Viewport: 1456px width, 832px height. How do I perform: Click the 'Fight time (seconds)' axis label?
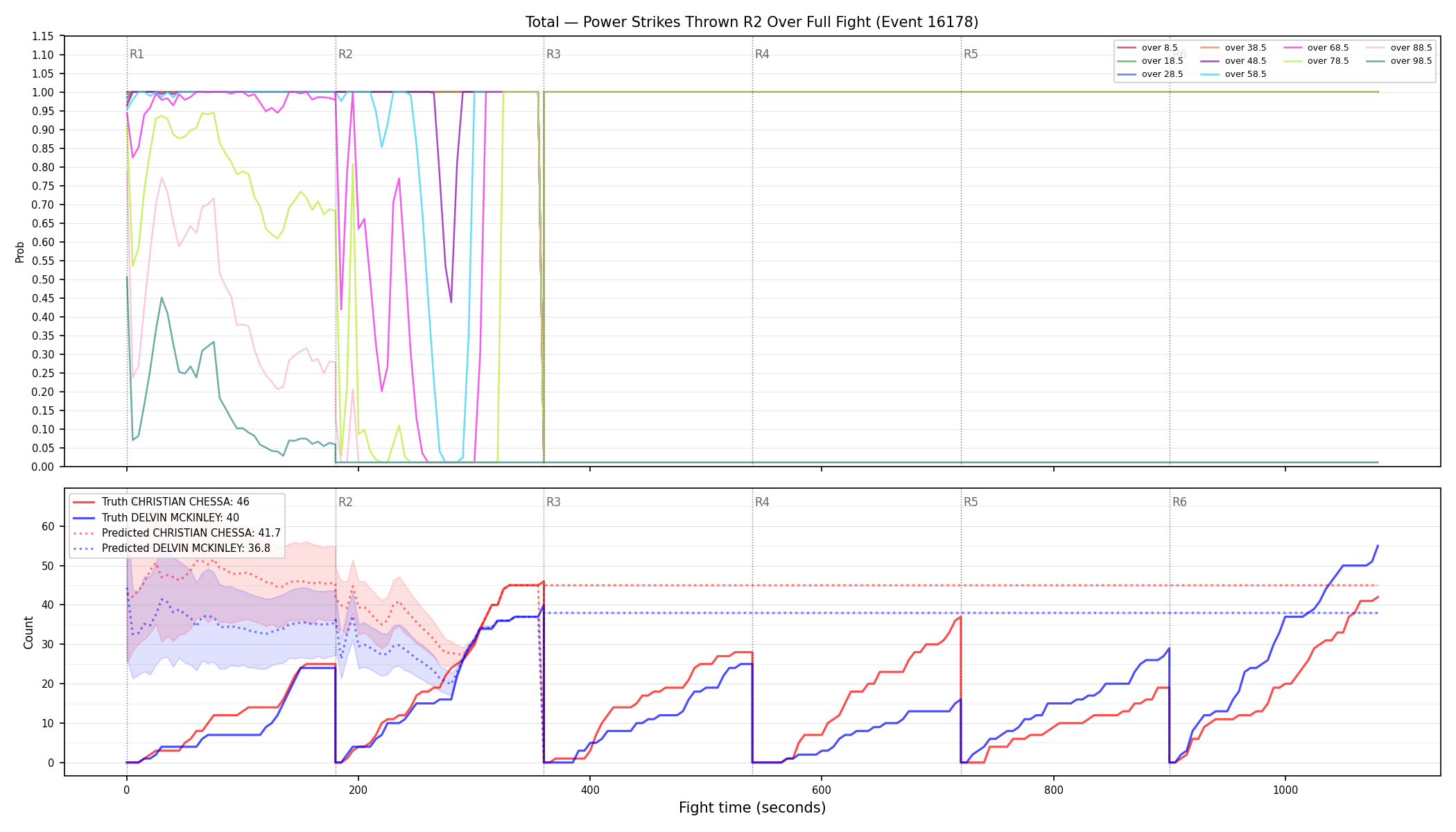point(752,808)
